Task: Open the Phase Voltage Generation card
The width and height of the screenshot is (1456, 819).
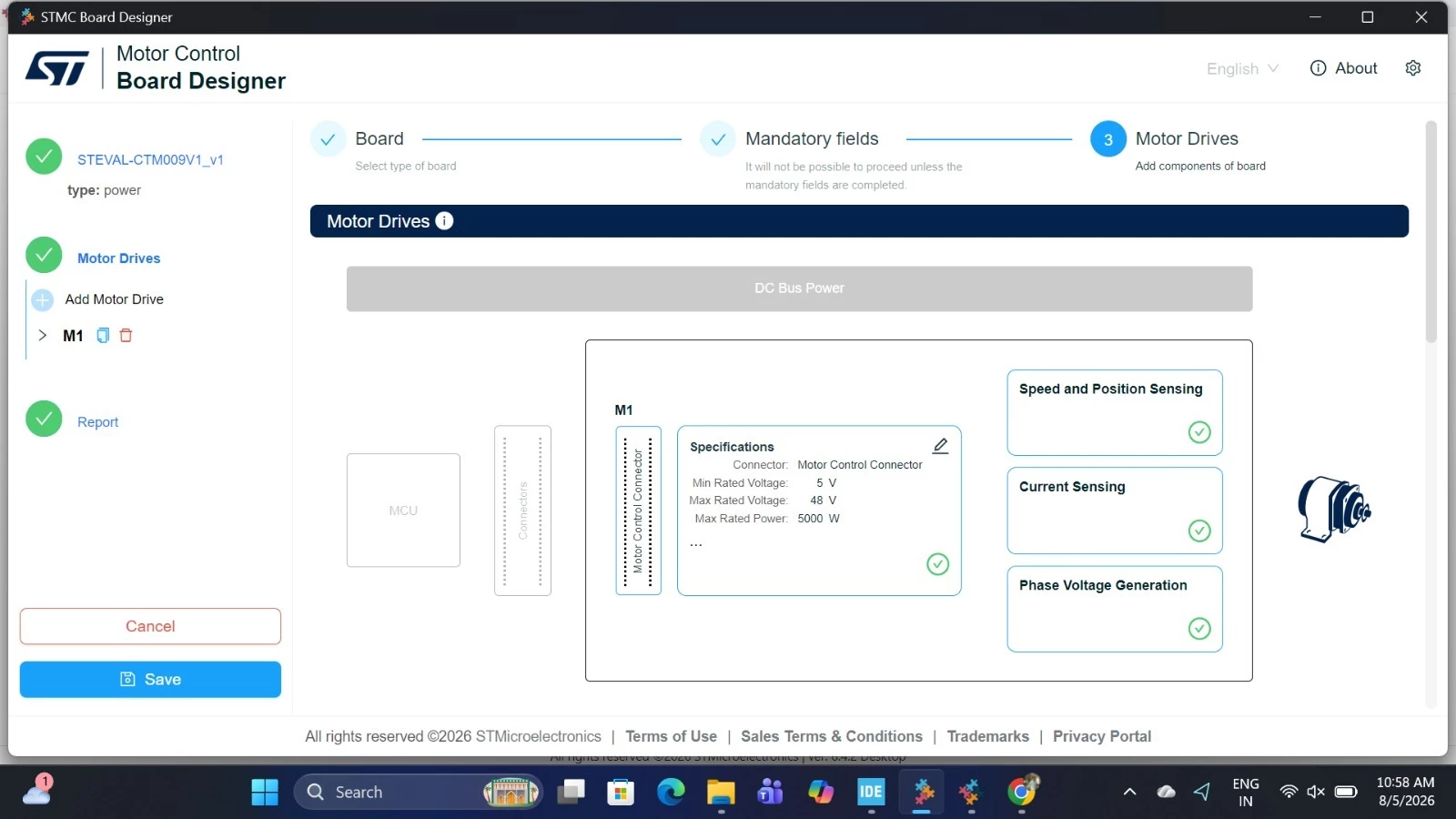Action: (x=1115, y=609)
